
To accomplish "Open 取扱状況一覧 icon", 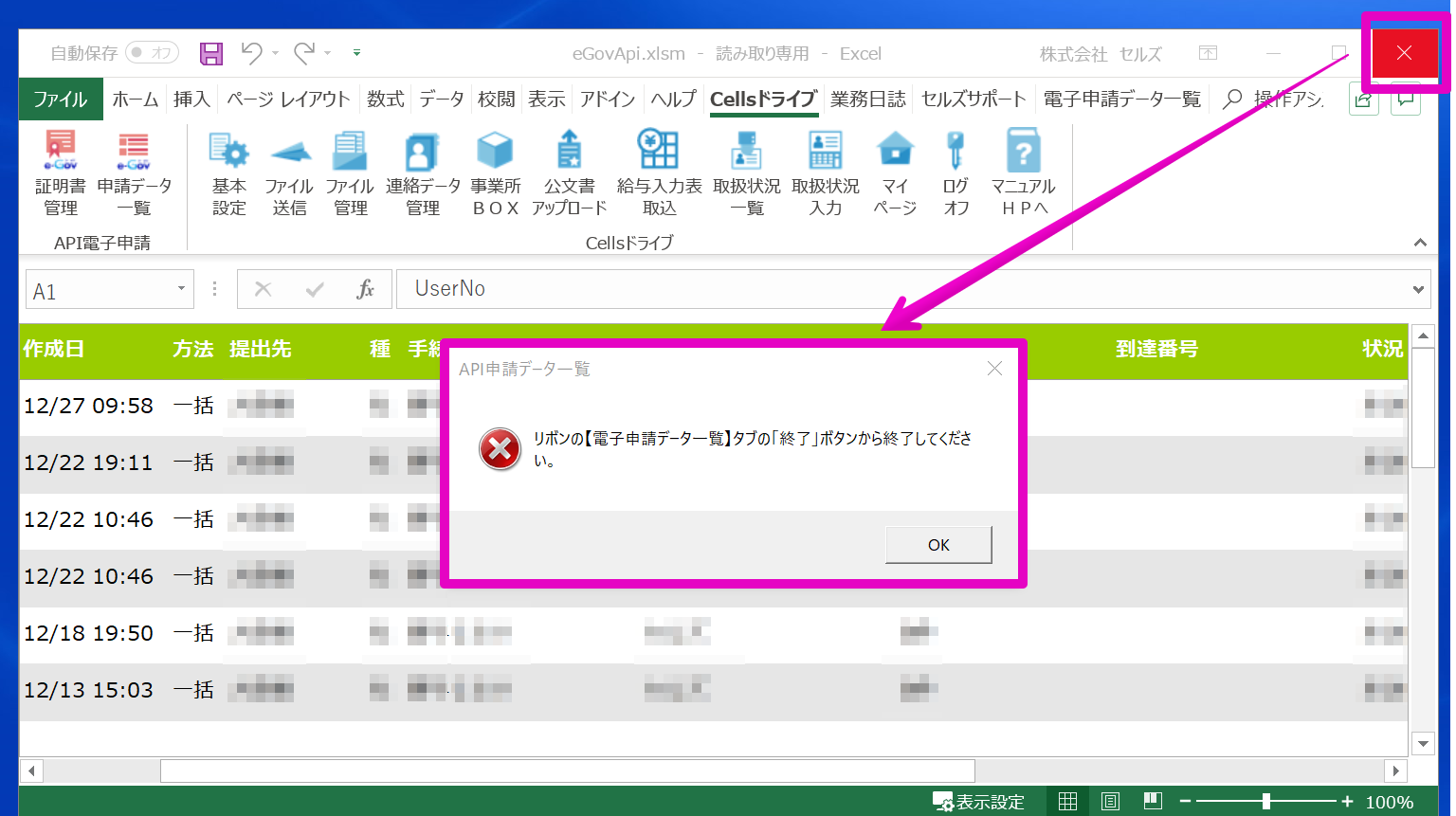I will 747,173.
